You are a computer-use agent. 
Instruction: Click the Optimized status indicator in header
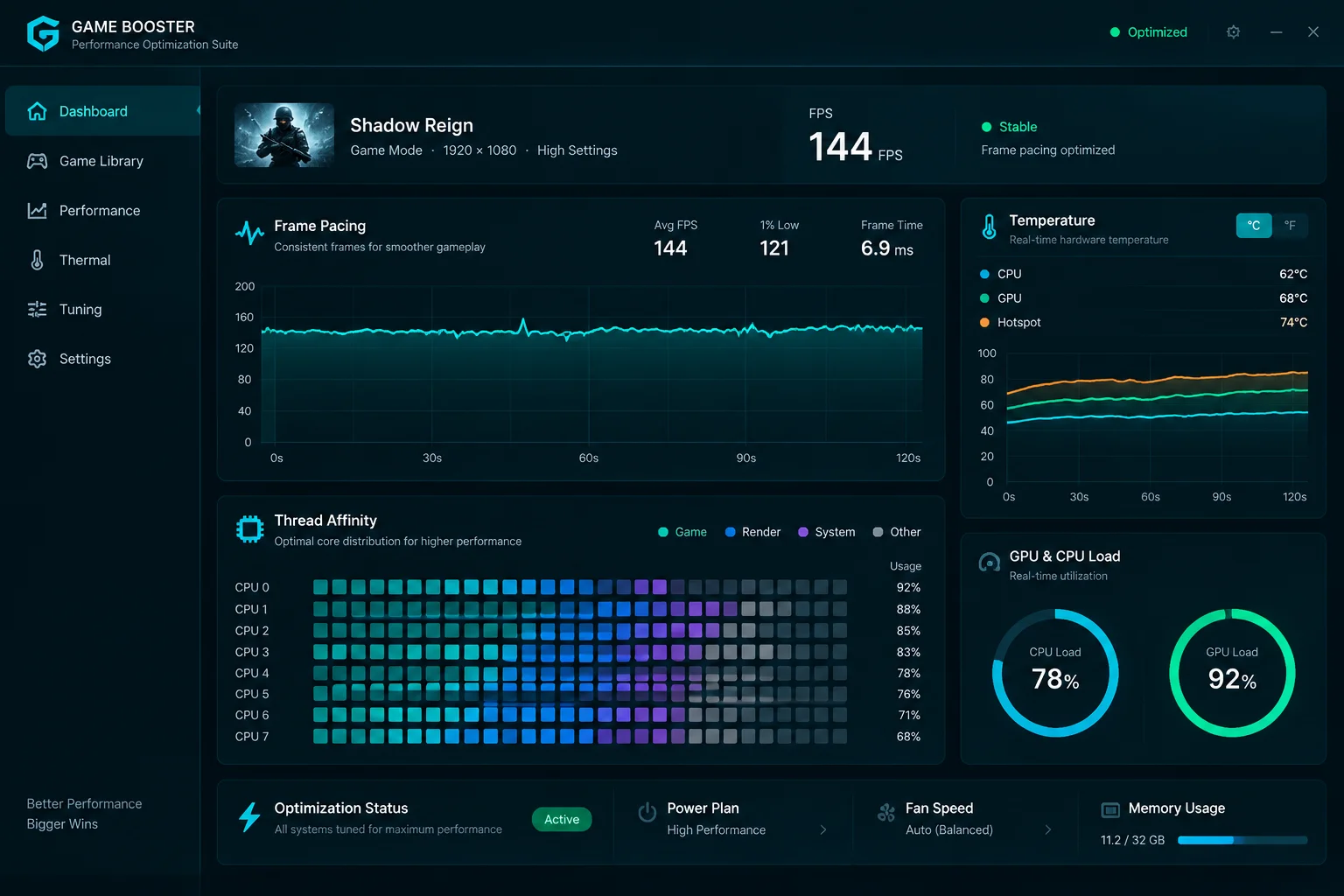click(1149, 32)
